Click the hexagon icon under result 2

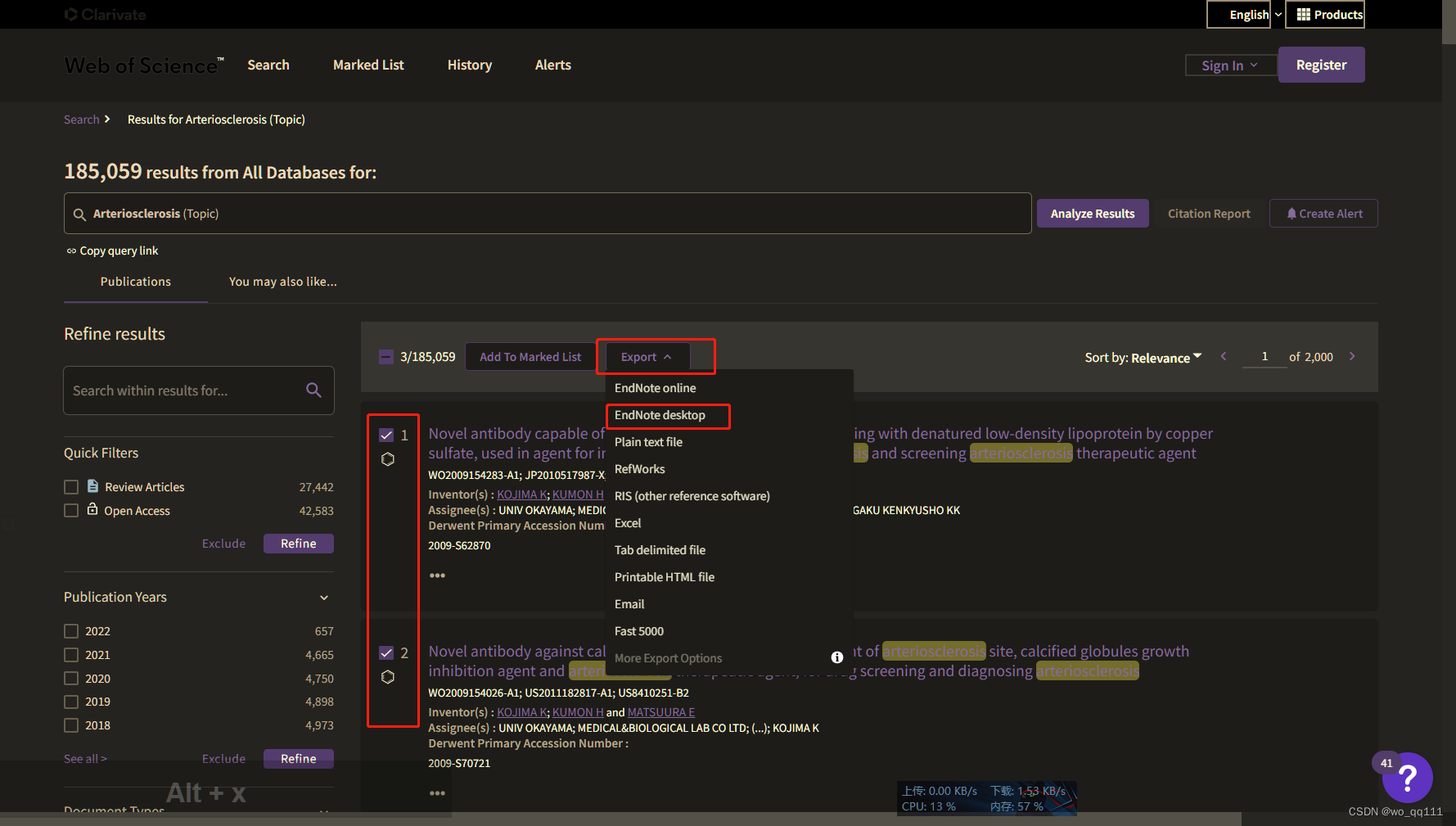tap(388, 677)
